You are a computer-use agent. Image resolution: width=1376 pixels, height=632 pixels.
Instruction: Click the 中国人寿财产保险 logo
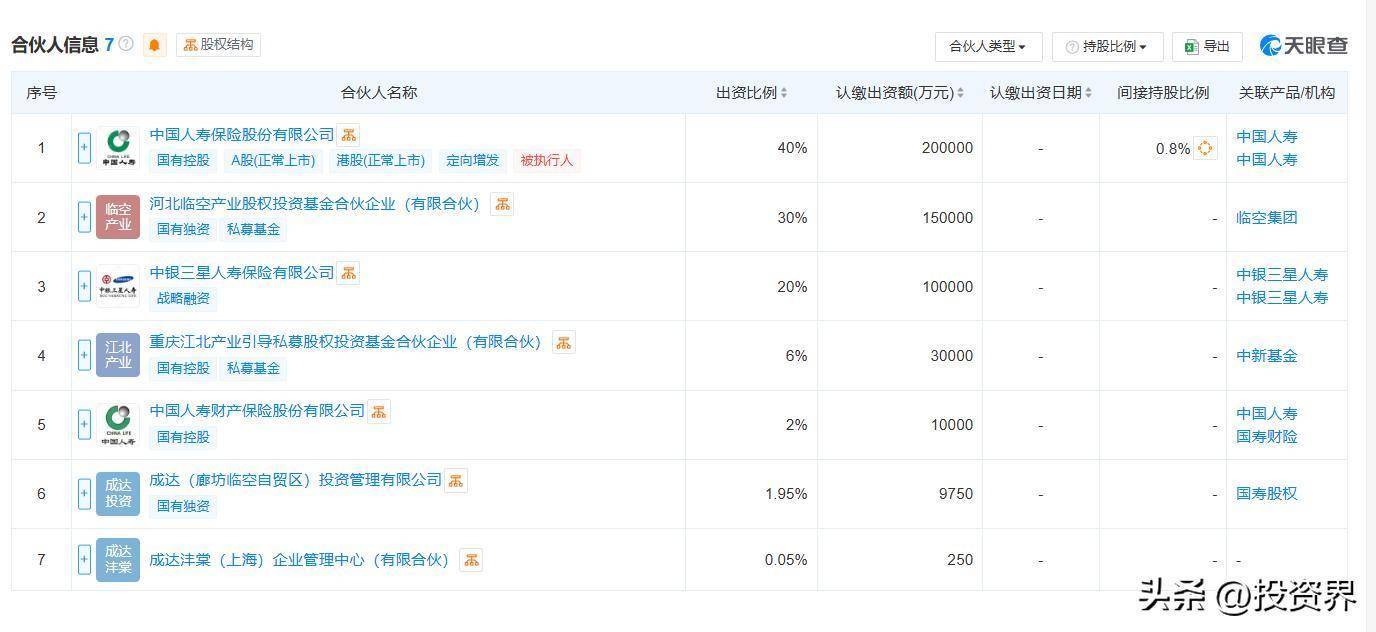[118, 425]
